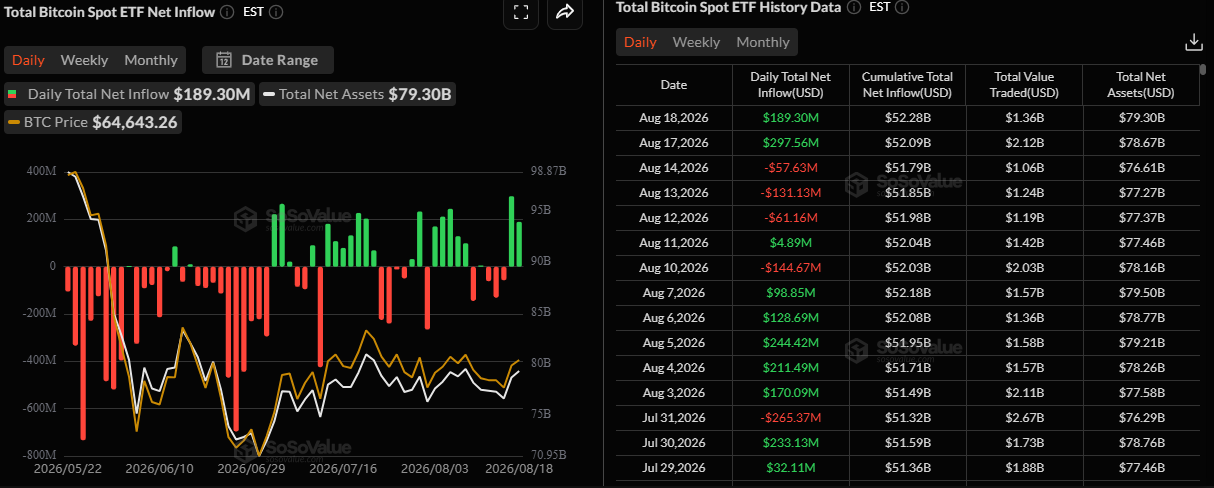
Task: Open info icon beside Net Inflow title
Action: coord(227,12)
